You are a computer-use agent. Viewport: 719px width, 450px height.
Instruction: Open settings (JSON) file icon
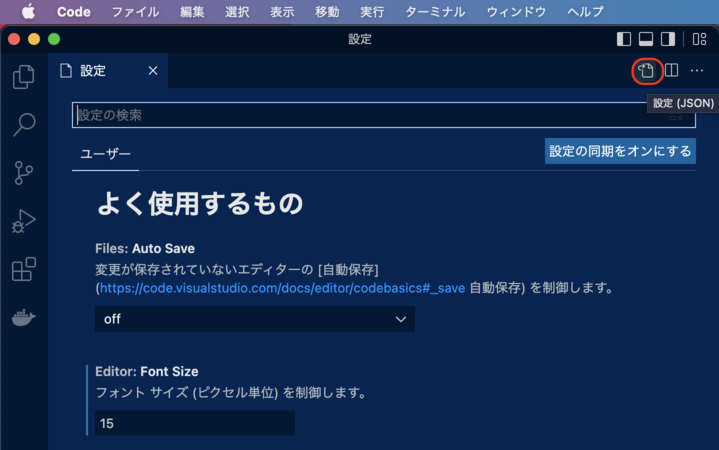[x=647, y=71]
